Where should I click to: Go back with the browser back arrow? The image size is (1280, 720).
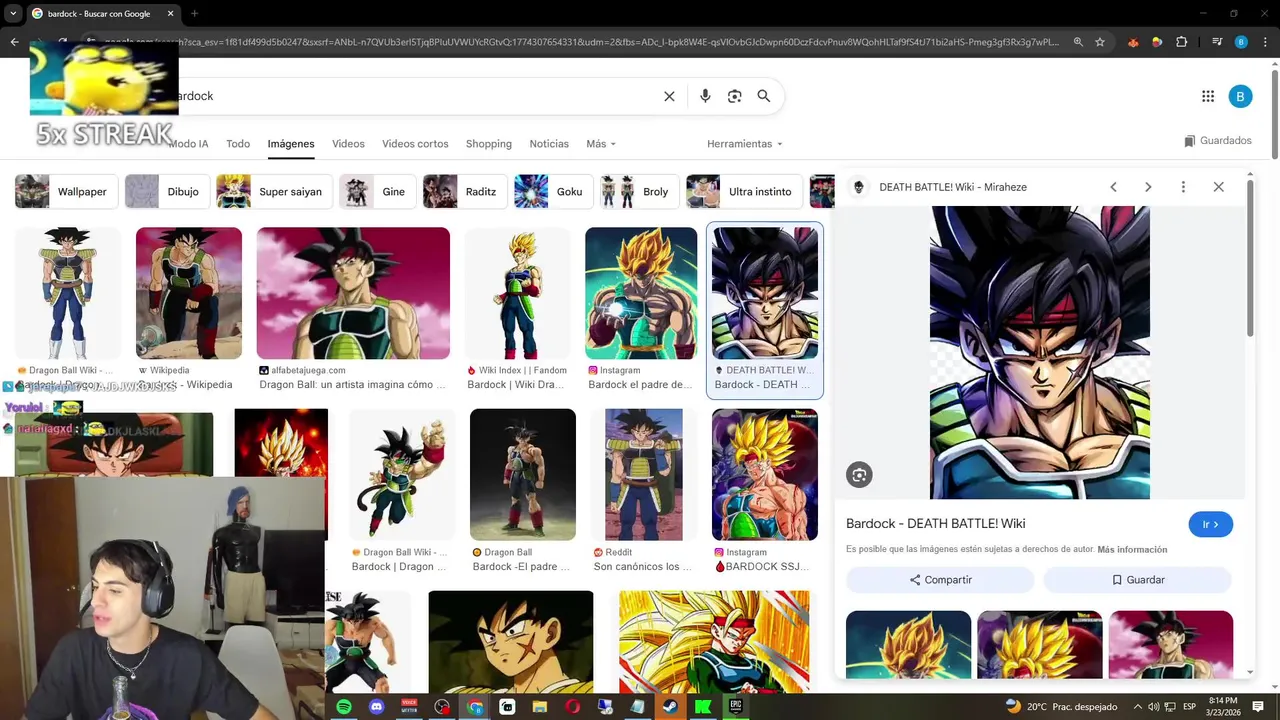(x=14, y=42)
